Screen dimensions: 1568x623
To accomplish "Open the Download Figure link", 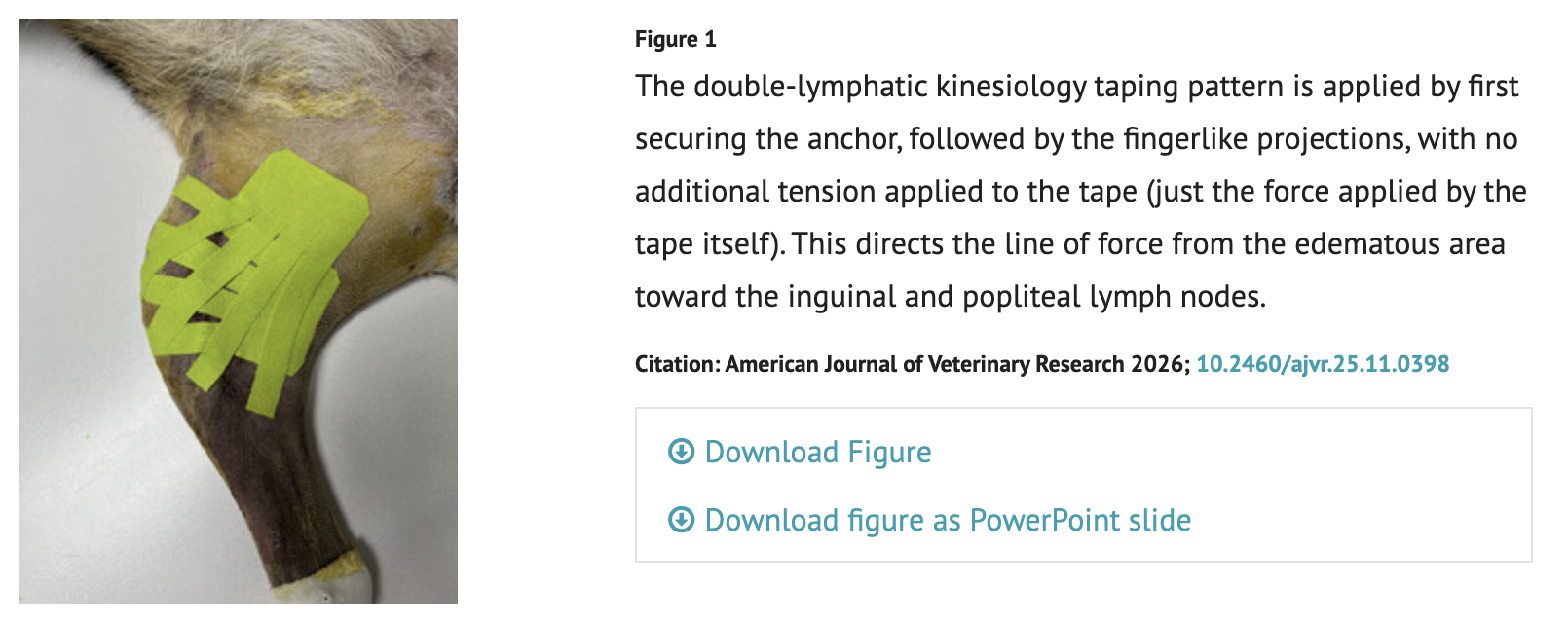I will pyautogui.click(x=818, y=452).
